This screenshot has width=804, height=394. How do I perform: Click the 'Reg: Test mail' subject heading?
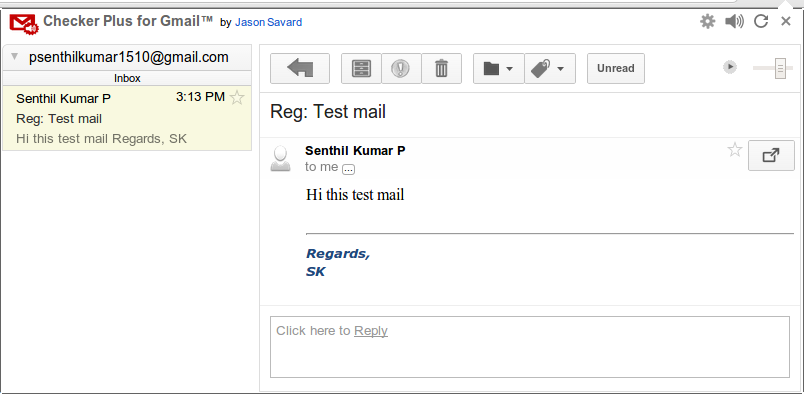(x=328, y=112)
